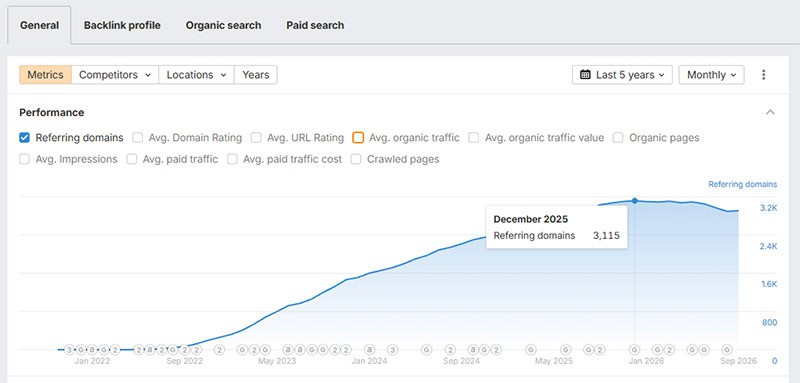
Task: Open the Paid search tab
Action: (315, 25)
